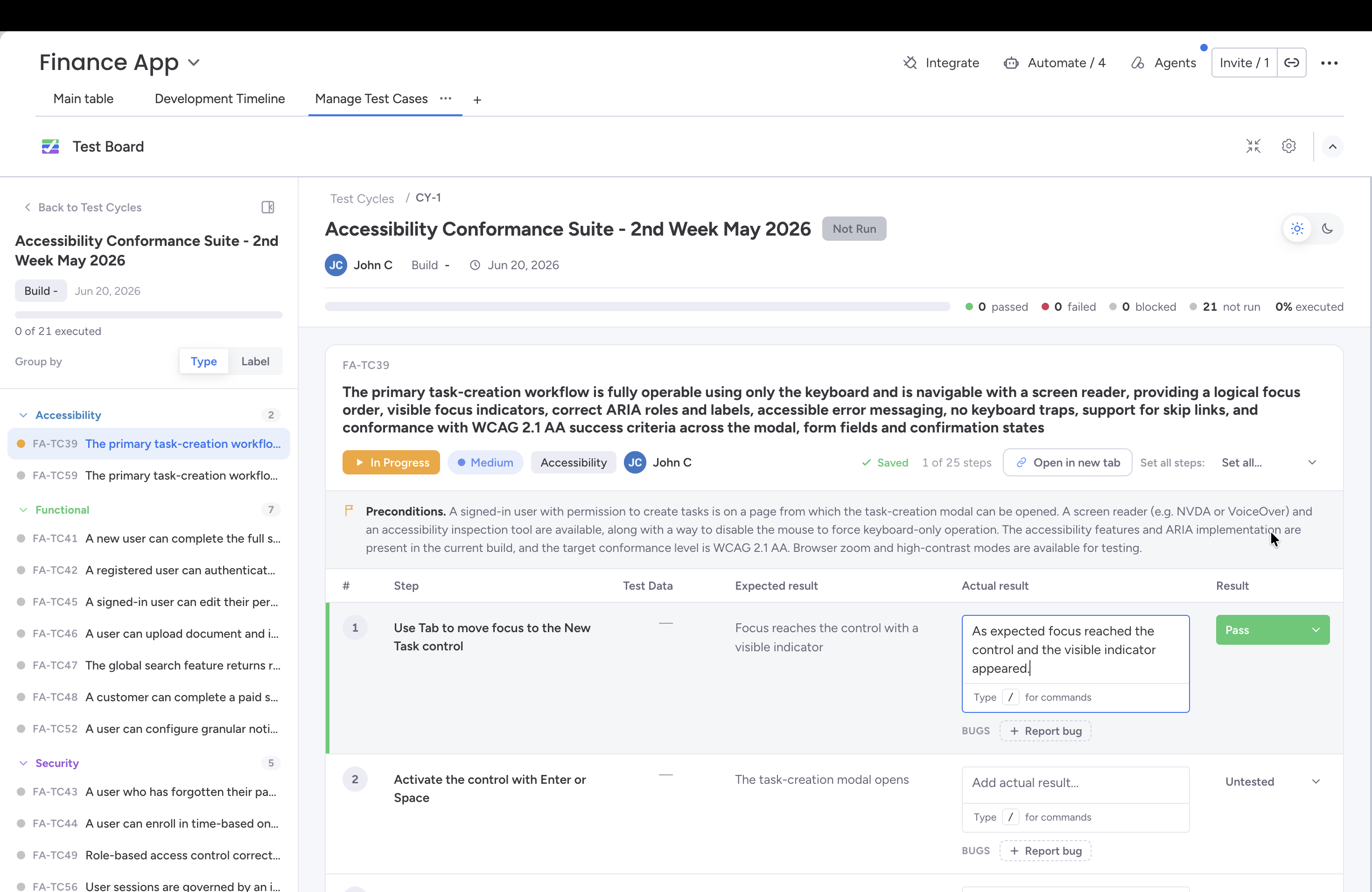The width and height of the screenshot is (1372, 892).
Task: Toggle the sidebar panel layout icon
Action: click(x=268, y=207)
